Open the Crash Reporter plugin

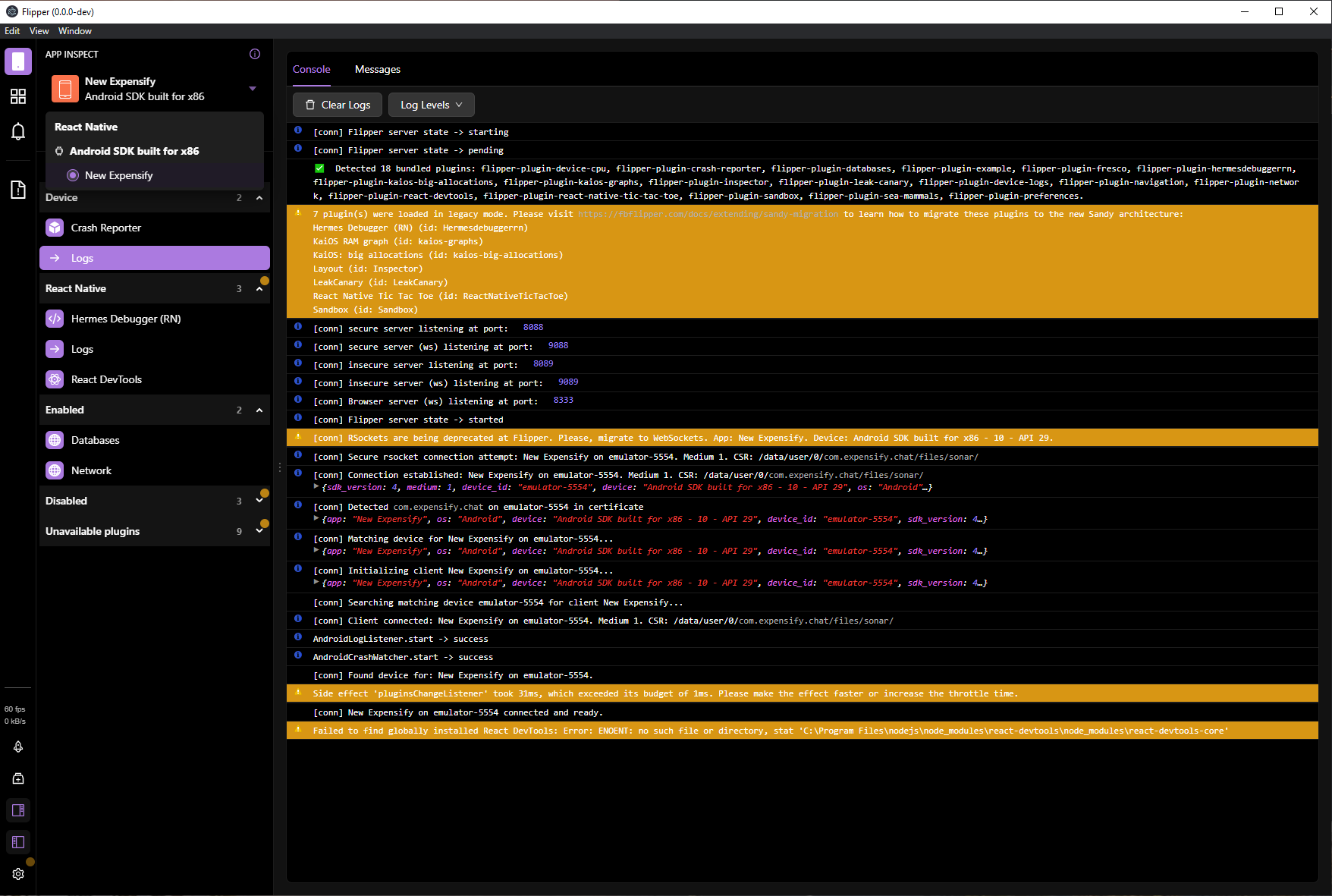click(155, 228)
